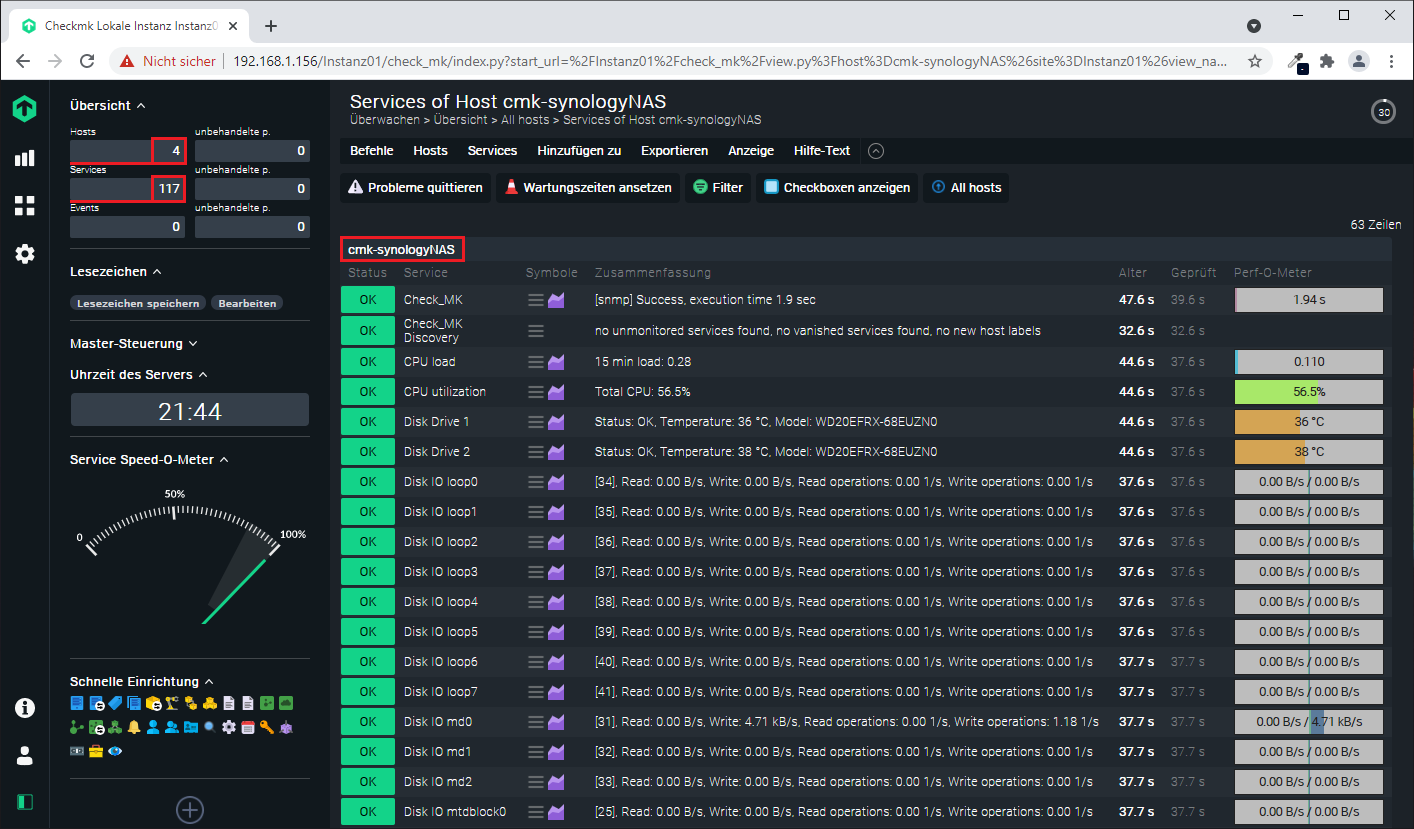Click the add snap-in plus icon
The width and height of the screenshot is (1414, 829).
pos(189,809)
